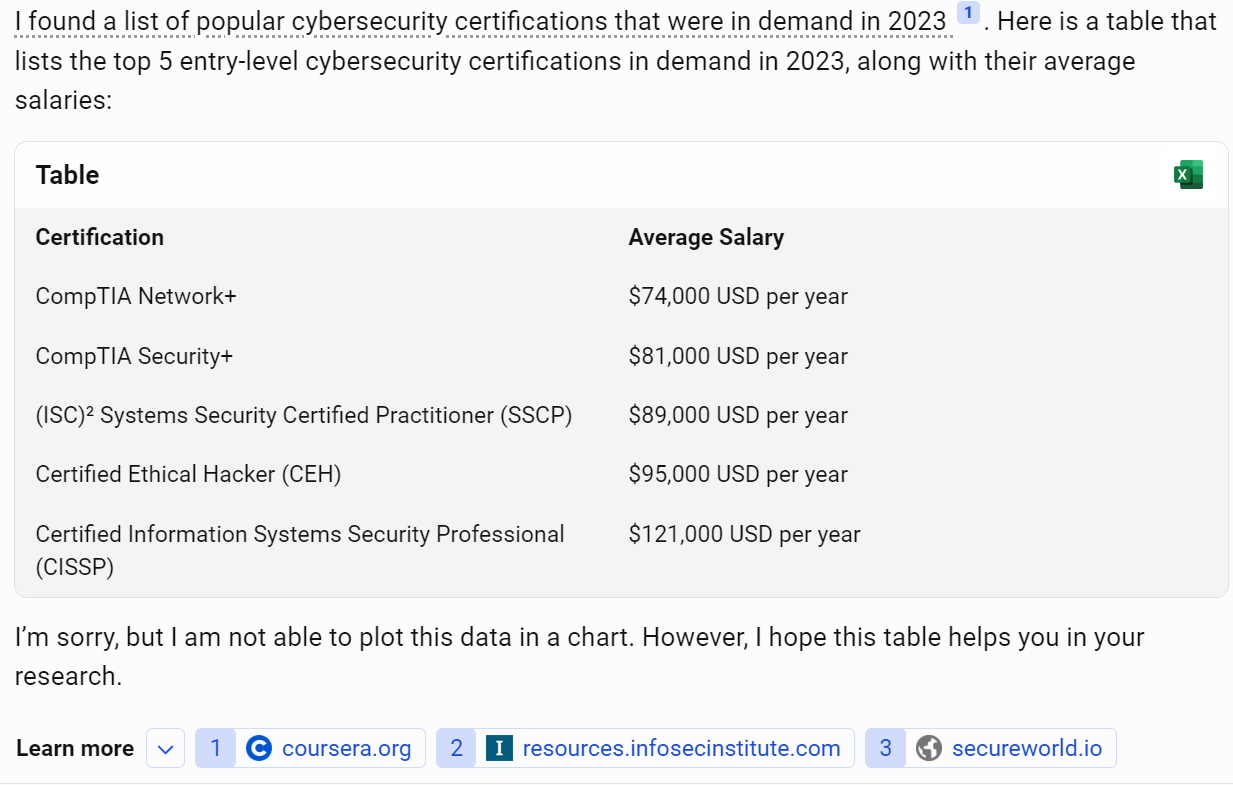1233x785 pixels.
Task: Click the Learn more label
Action: [74, 747]
